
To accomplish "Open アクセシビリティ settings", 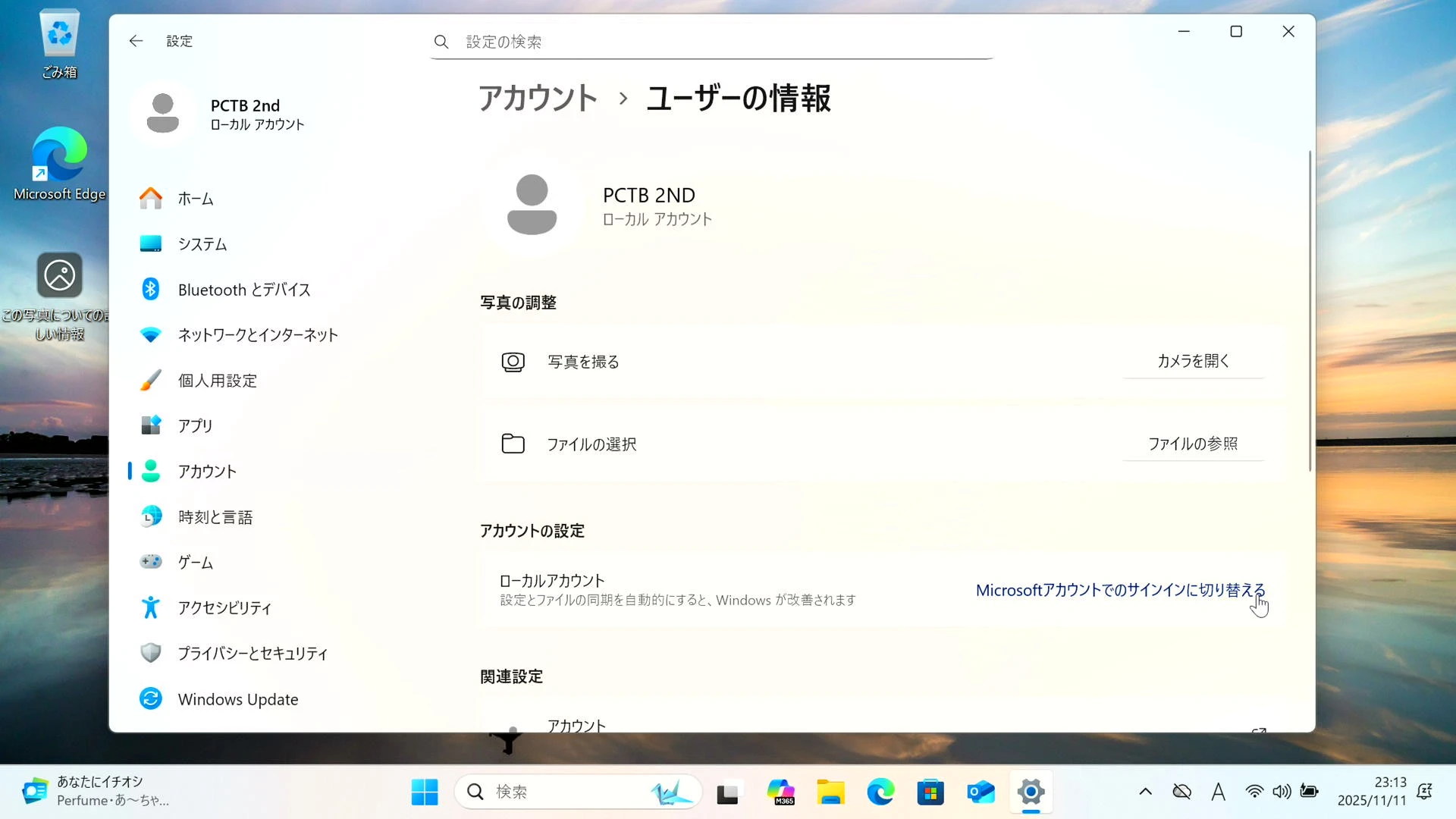I will tap(224, 608).
